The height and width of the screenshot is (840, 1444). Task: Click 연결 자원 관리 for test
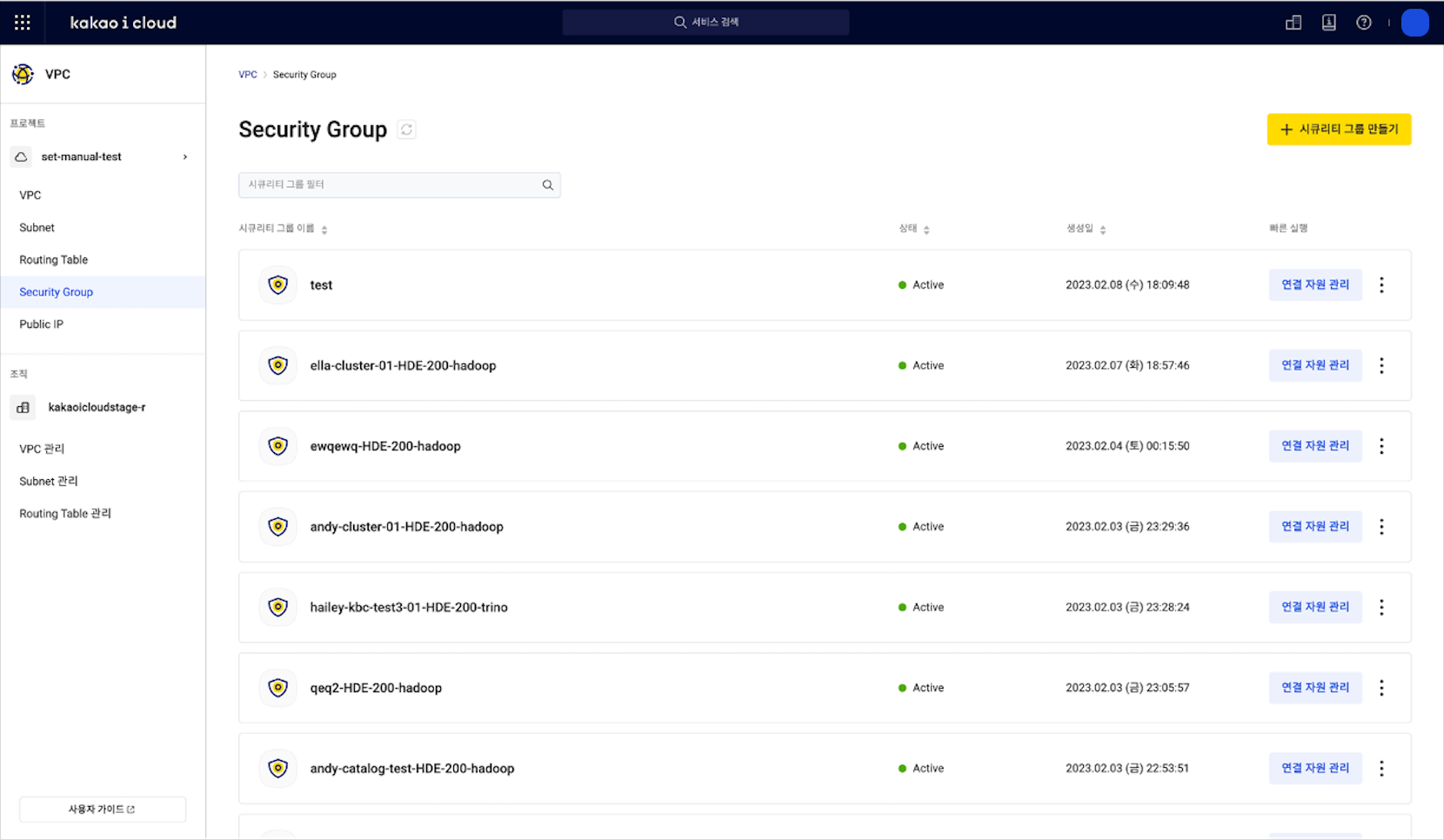click(1315, 285)
